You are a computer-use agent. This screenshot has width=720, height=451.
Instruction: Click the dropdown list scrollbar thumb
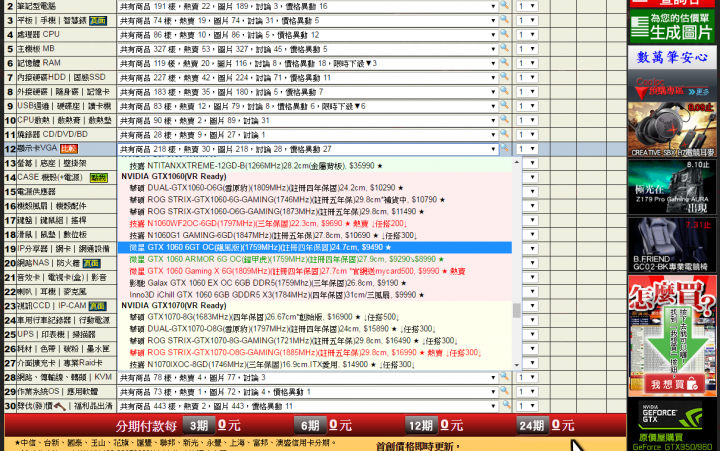point(517,310)
